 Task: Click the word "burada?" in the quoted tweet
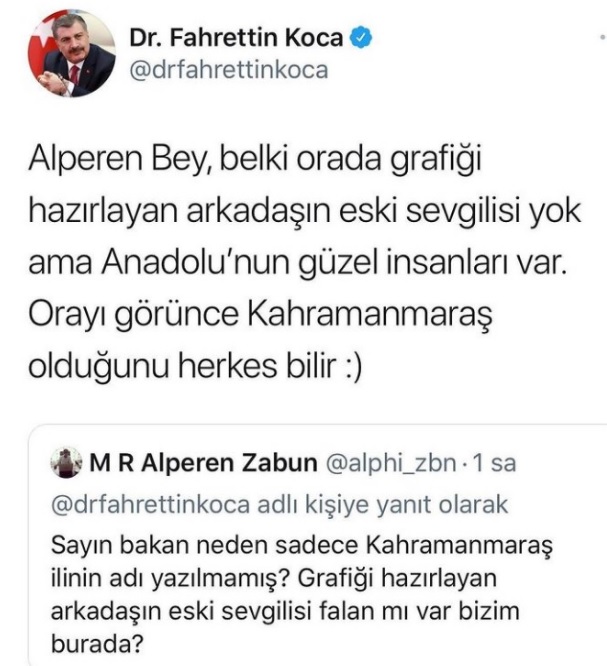[97, 644]
